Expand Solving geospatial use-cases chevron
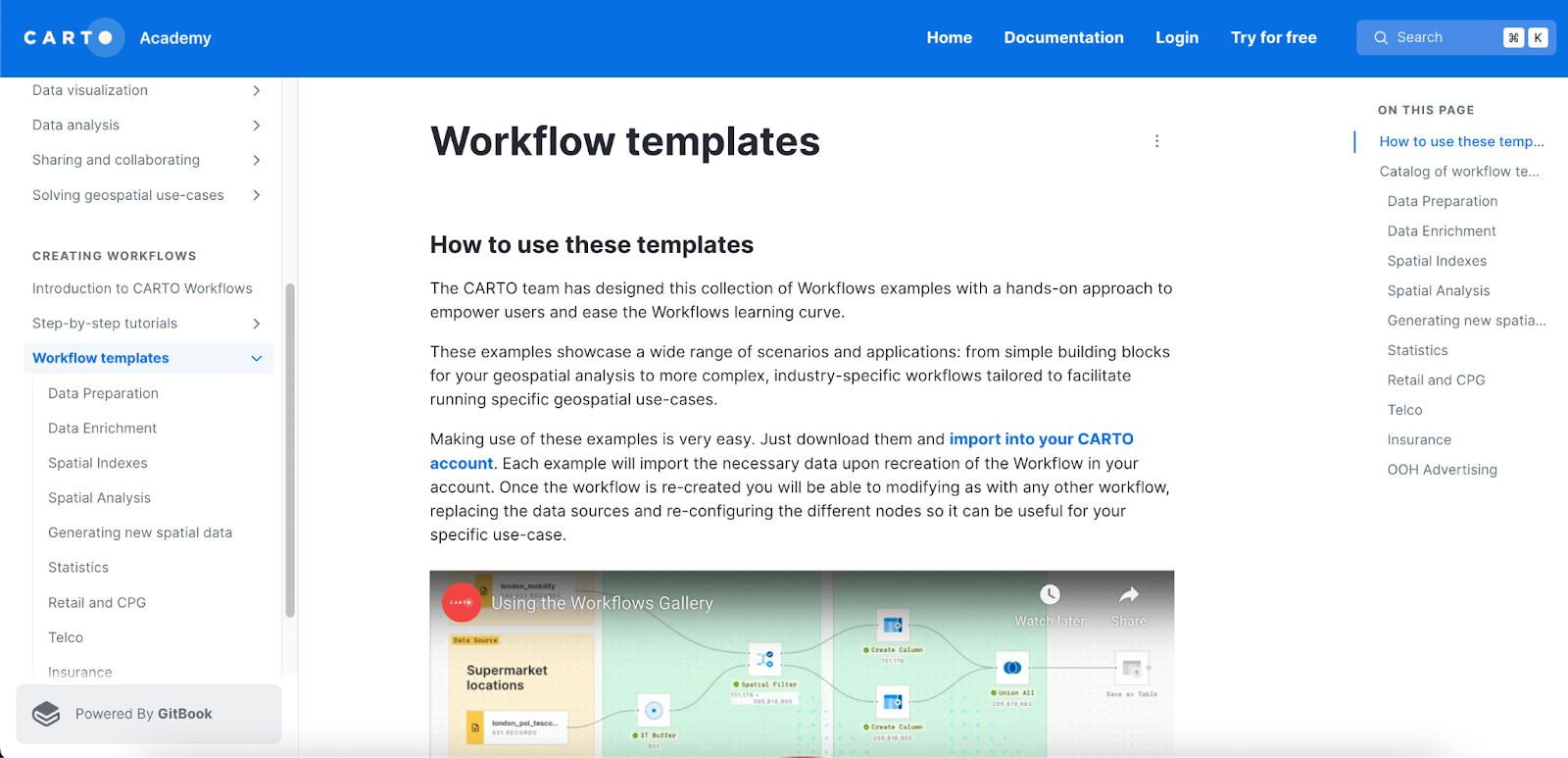The image size is (1568, 758). coord(257,195)
